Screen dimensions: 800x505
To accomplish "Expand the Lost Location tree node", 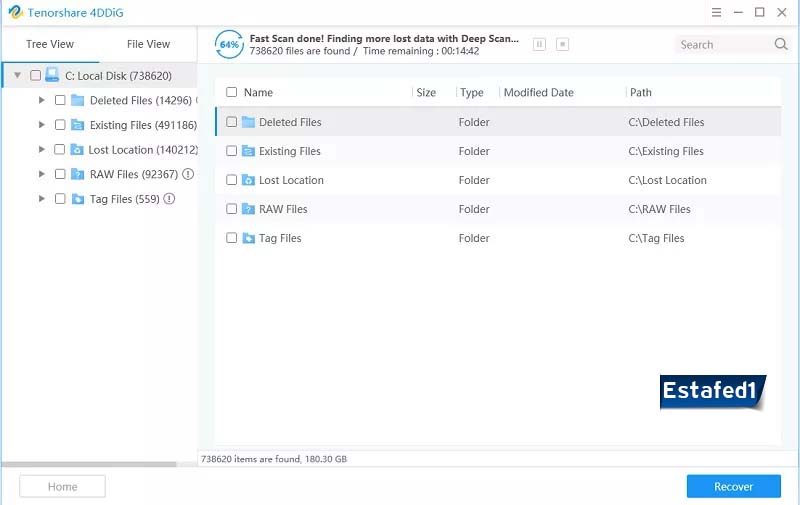I will pyautogui.click(x=41, y=150).
